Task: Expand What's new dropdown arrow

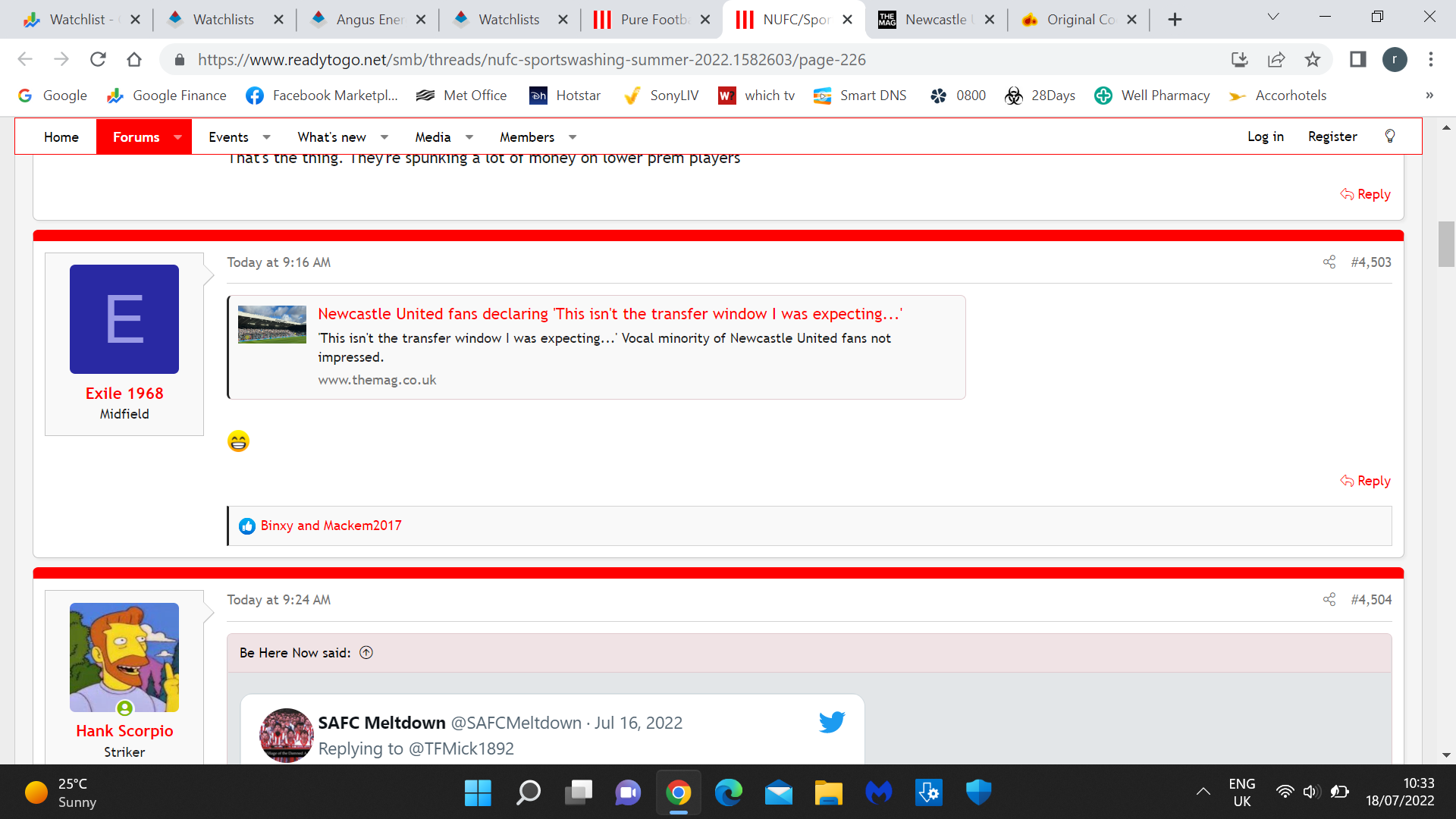Action: (384, 137)
